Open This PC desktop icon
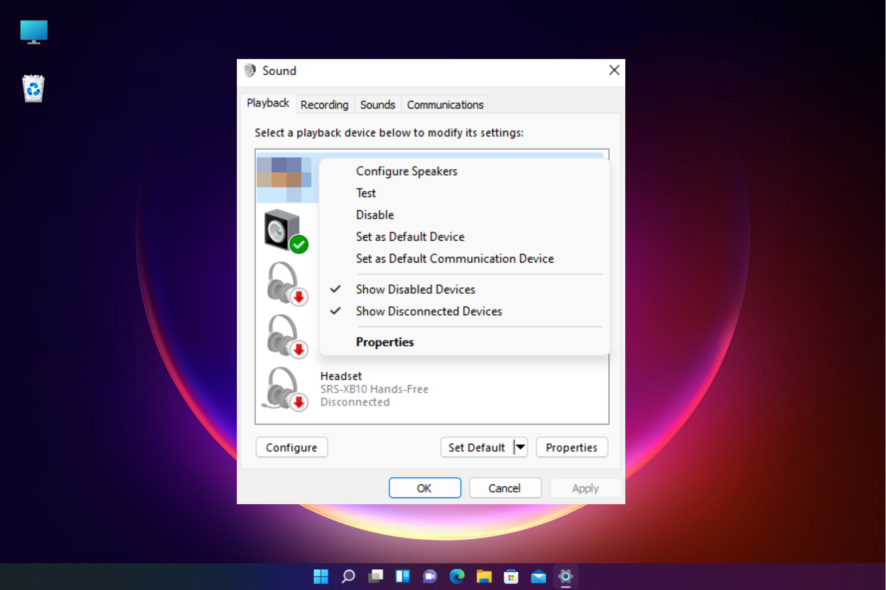The height and width of the screenshot is (590, 886). pos(33,32)
